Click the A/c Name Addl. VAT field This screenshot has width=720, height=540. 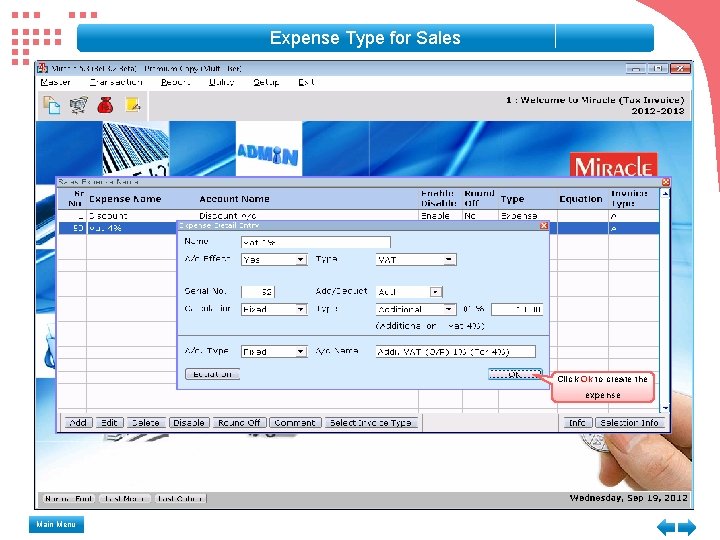(x=456, y=352)
